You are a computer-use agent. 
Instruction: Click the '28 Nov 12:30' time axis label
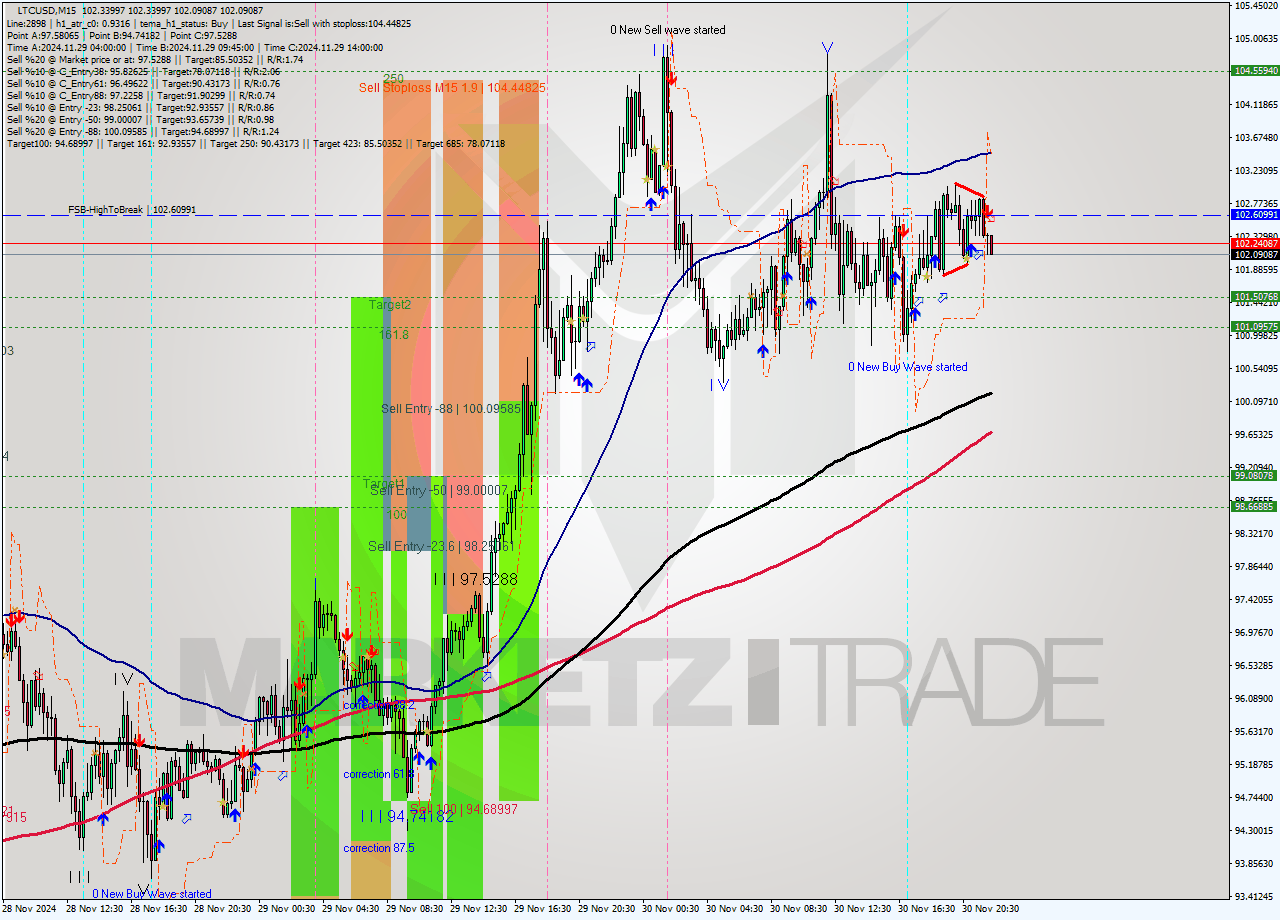(x=96, y=910)
